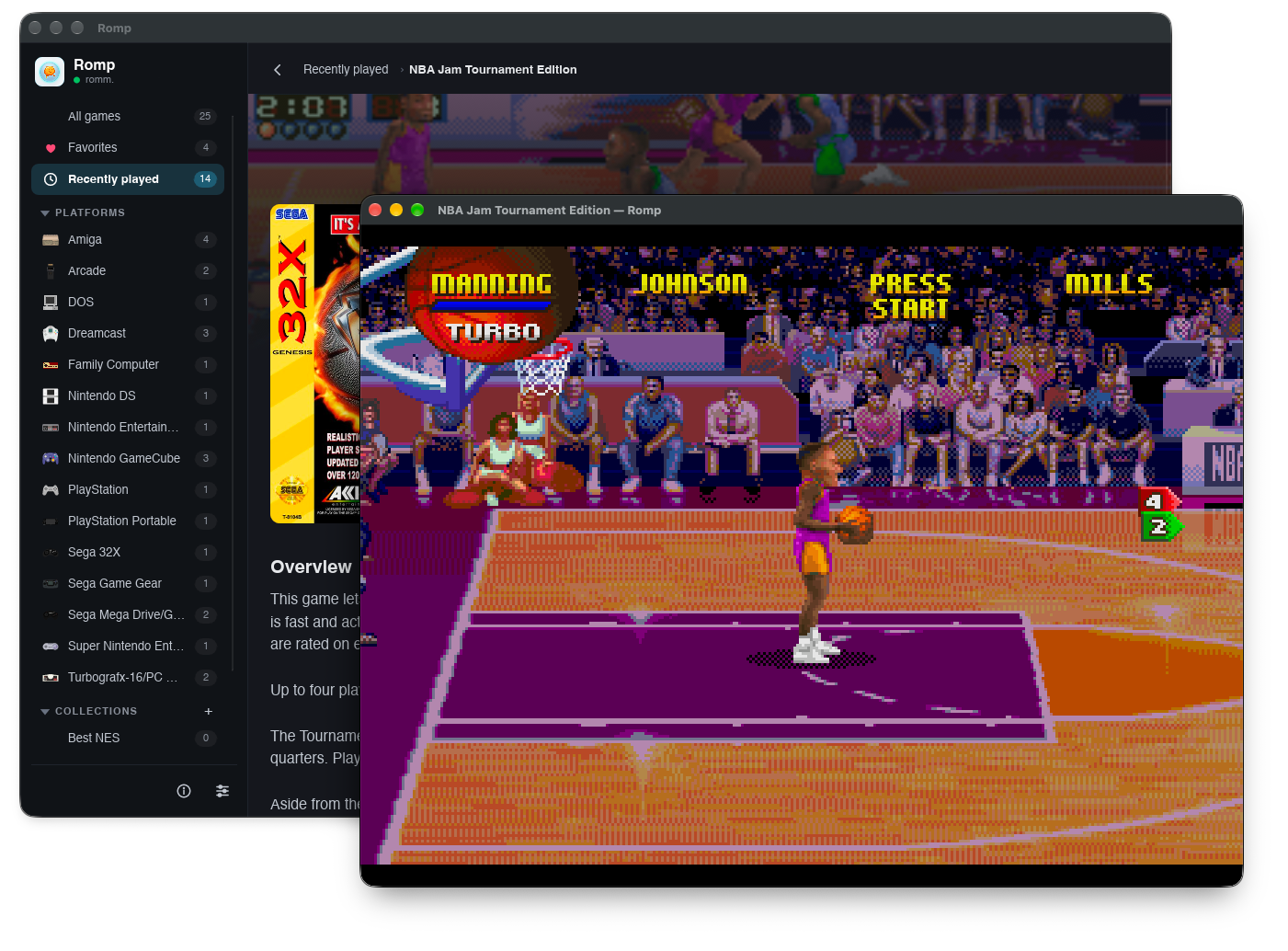Click the heart icon beside Favorites
Screen dimensions: 1288x951
click(51, 148)
